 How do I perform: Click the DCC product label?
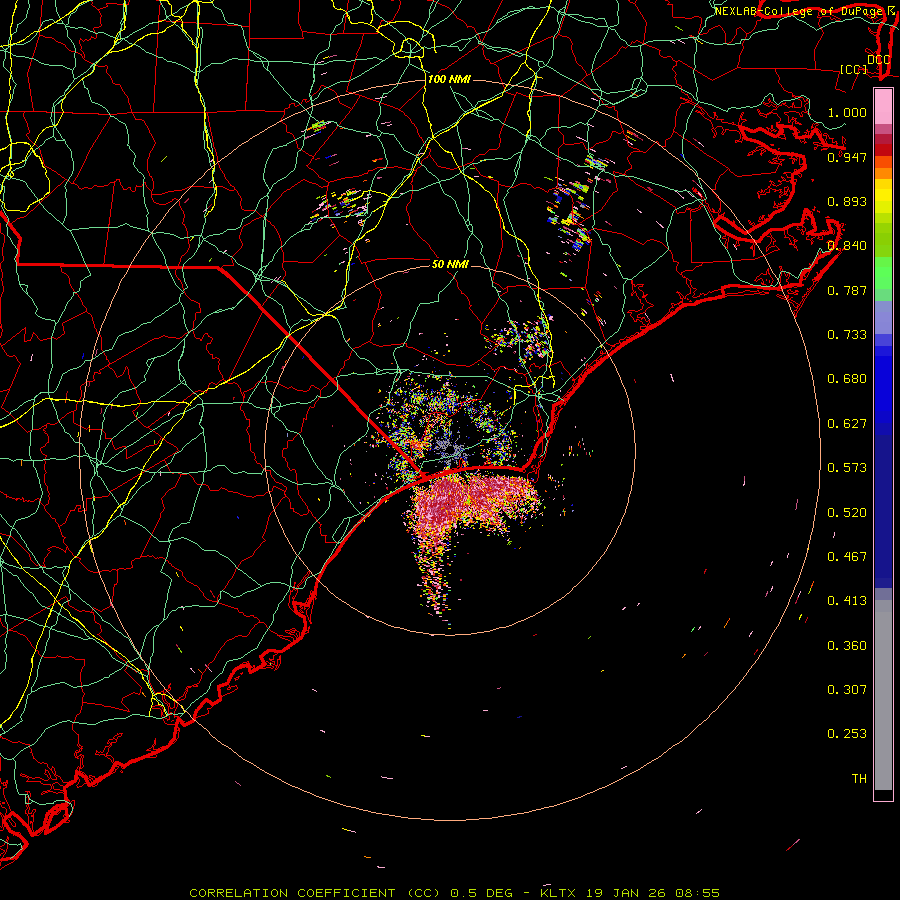point(879,60)
